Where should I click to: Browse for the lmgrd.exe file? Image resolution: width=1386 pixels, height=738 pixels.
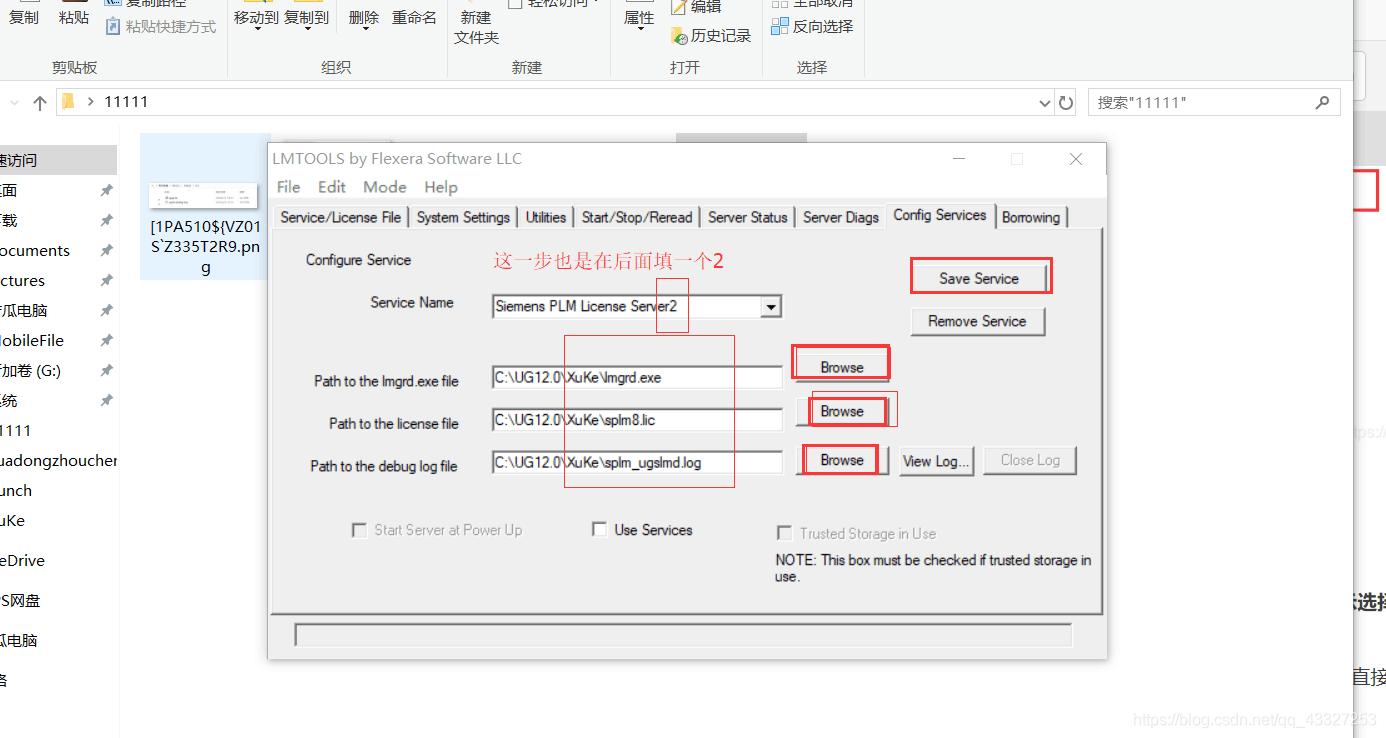click(x=842, y=367)
